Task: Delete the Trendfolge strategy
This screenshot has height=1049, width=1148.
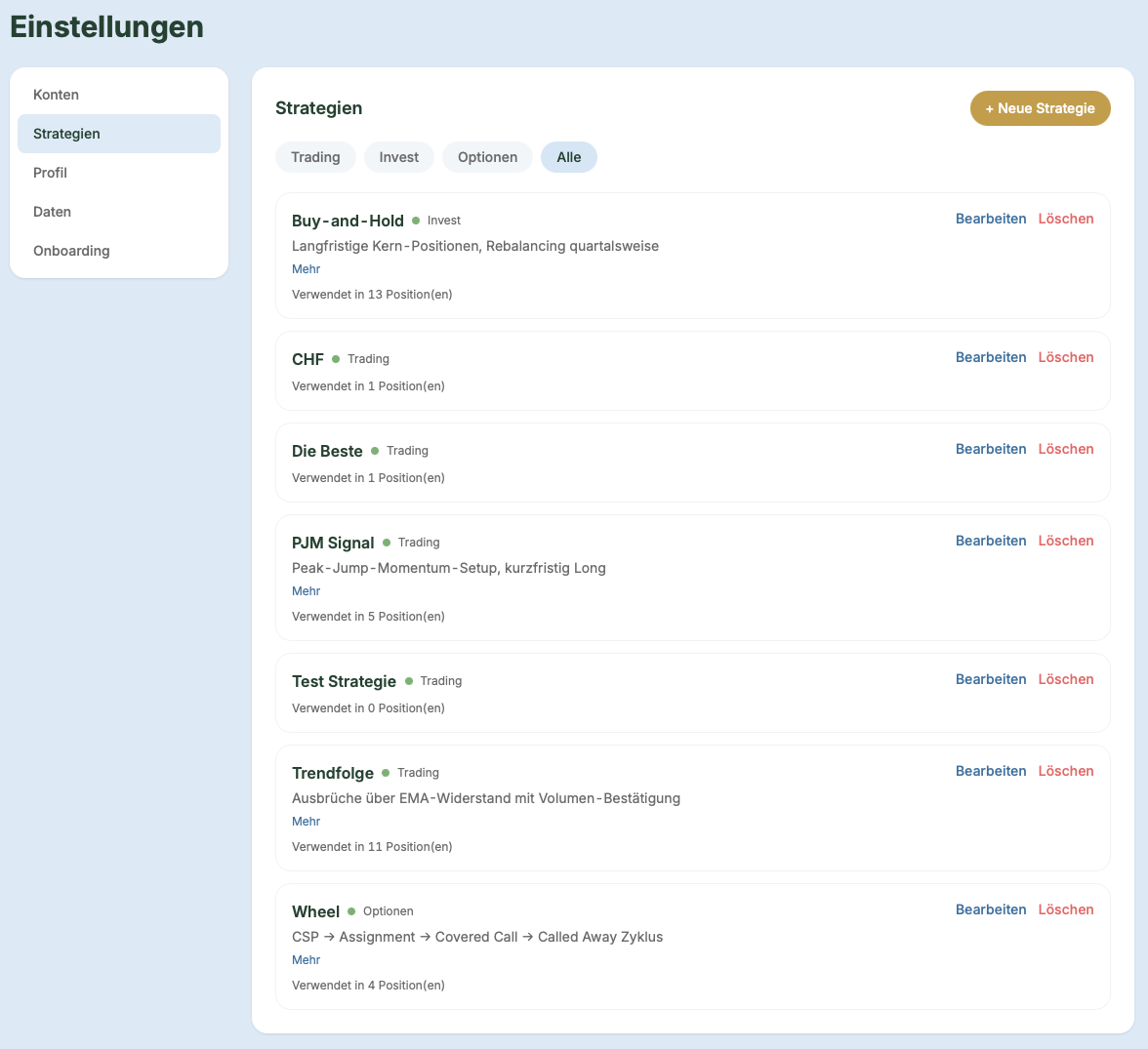Action: click(1066, 771)
